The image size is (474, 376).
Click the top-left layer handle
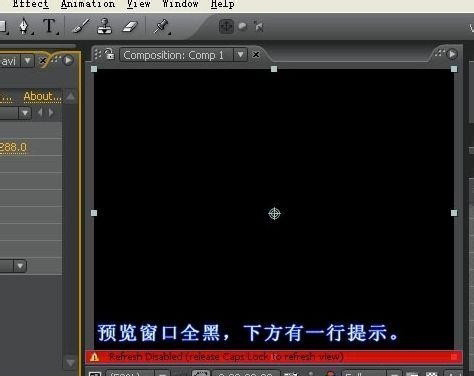(x=94, y=69)
